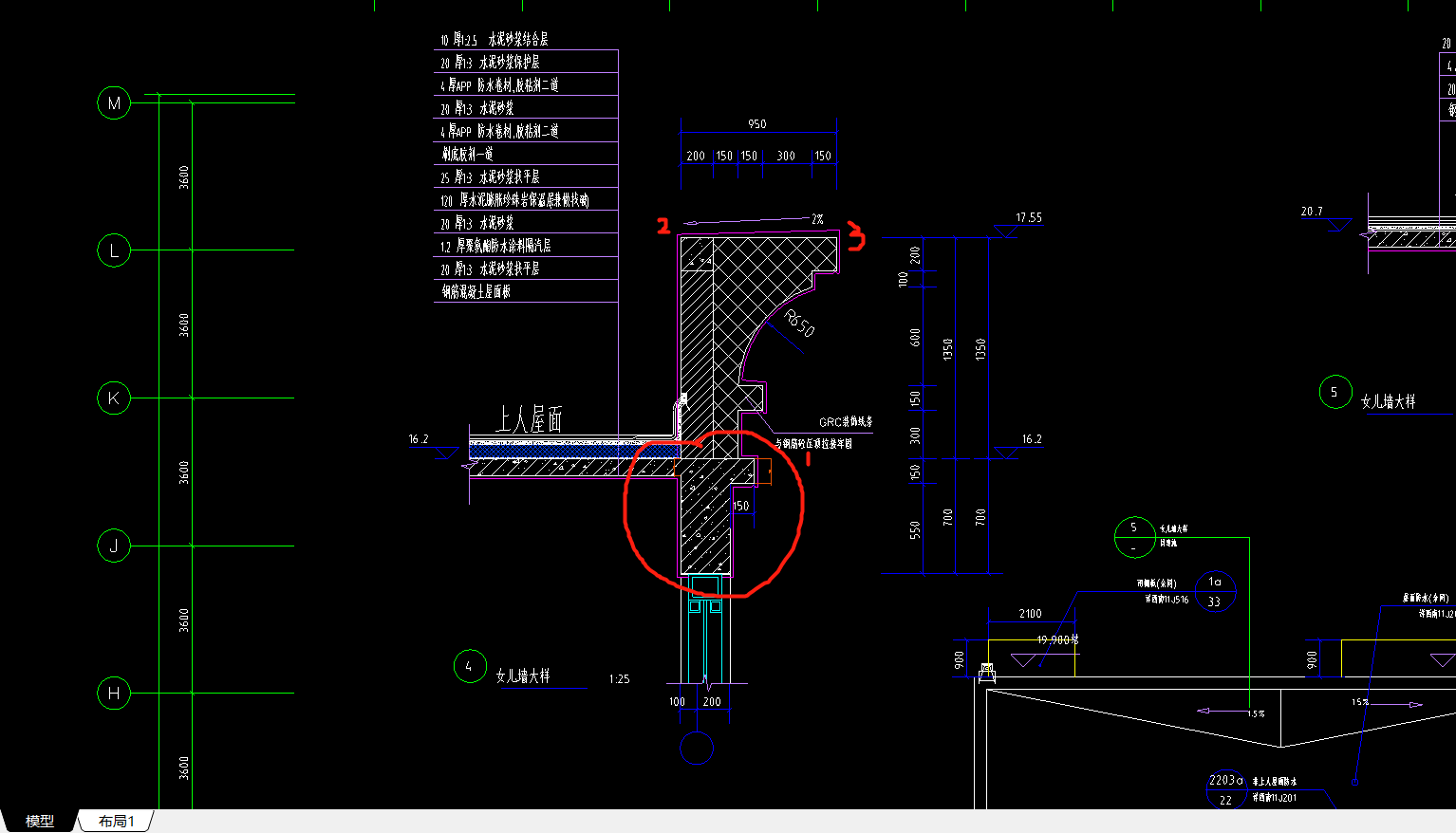Select the green 5/- section index bubble
Viewport: 1456px width, 833px height.
1133,537
